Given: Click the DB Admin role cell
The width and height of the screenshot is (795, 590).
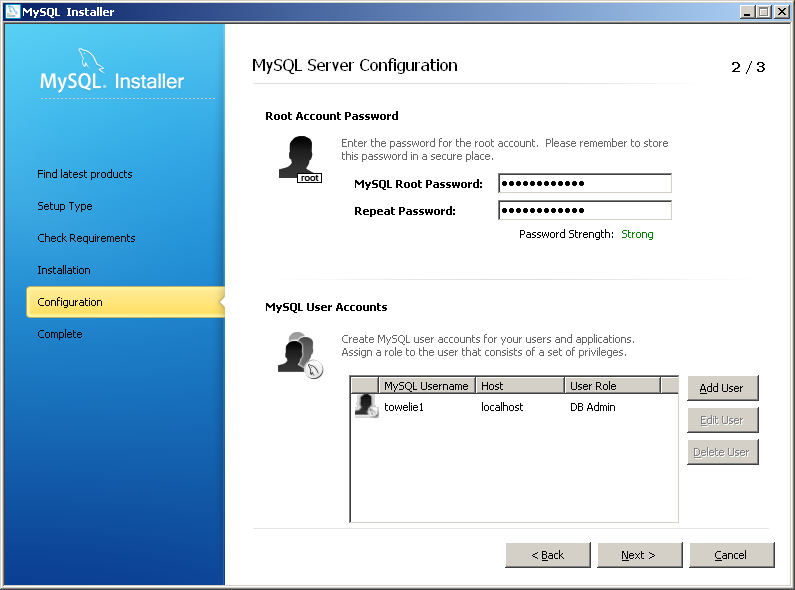Looking at the screenshot, I should (593, 407).
